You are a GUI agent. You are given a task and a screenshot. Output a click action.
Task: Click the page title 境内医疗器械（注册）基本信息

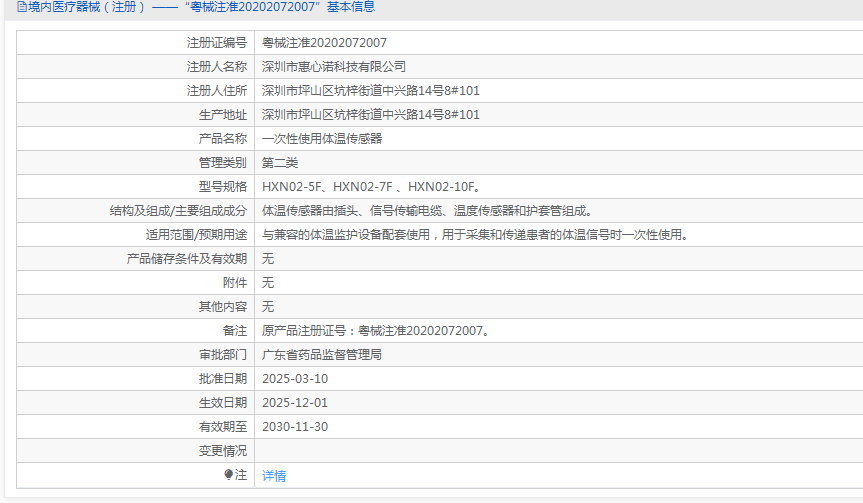tap(201, 7)
